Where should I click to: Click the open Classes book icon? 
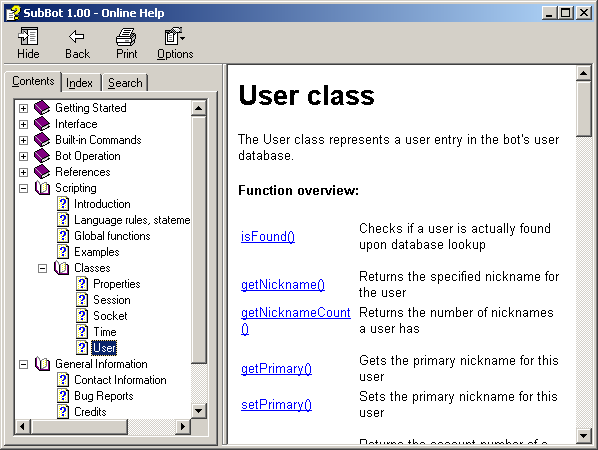(61, 268)
